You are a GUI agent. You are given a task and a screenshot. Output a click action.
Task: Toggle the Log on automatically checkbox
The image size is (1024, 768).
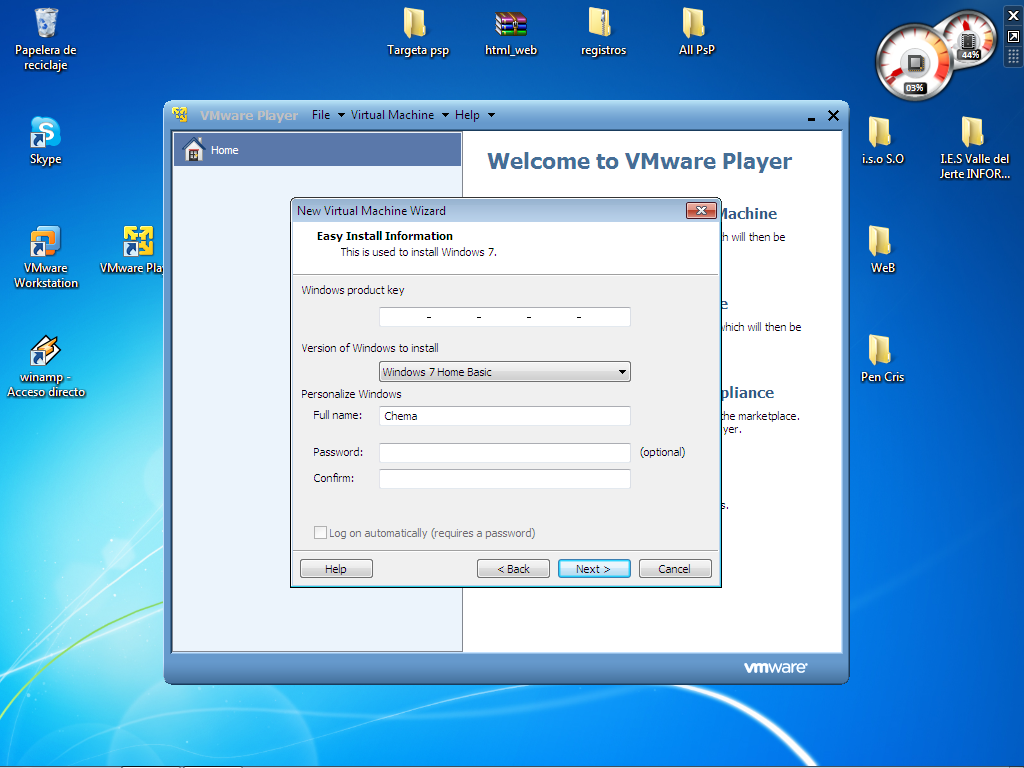[321, 533]
